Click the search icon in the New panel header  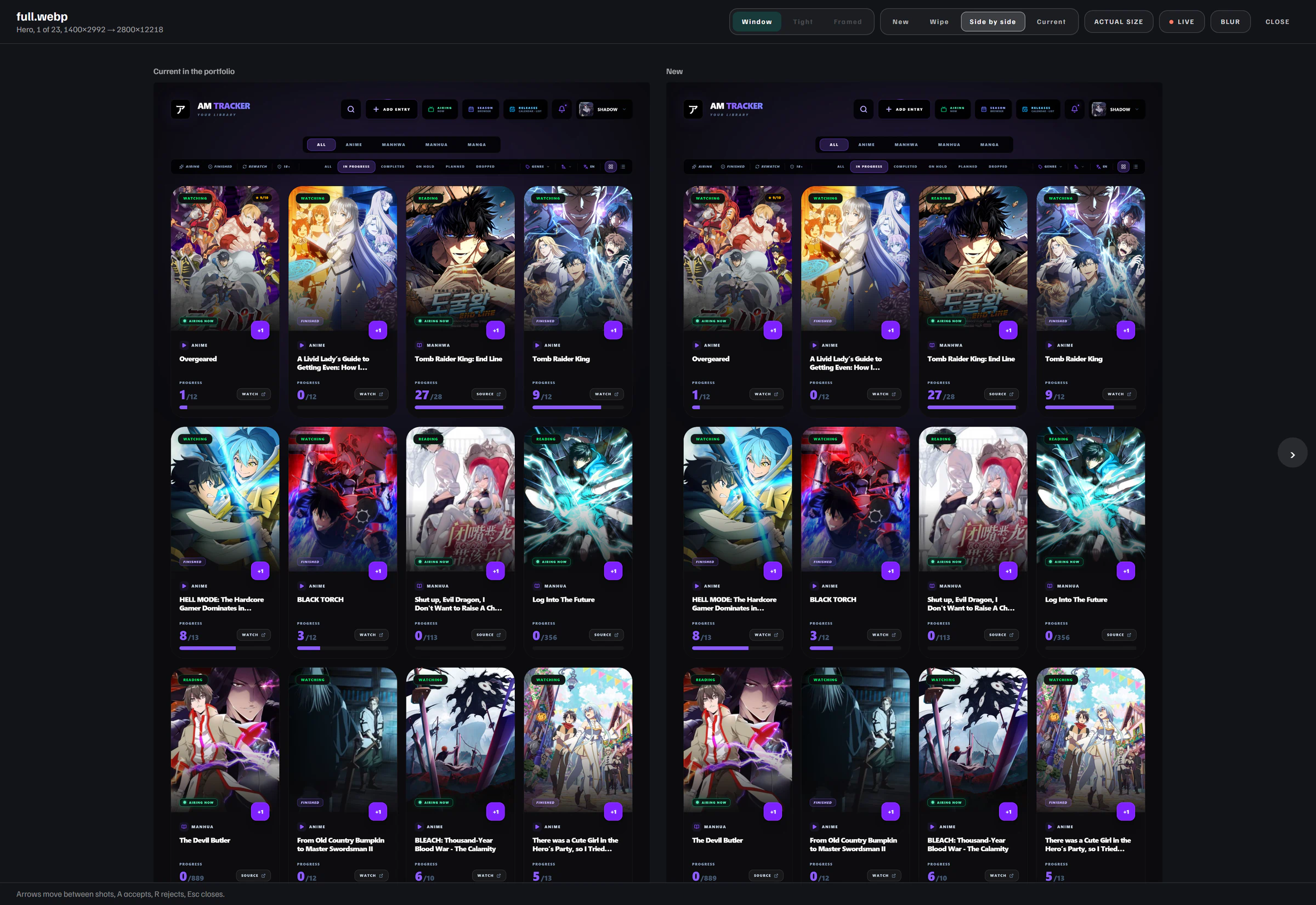864,110
